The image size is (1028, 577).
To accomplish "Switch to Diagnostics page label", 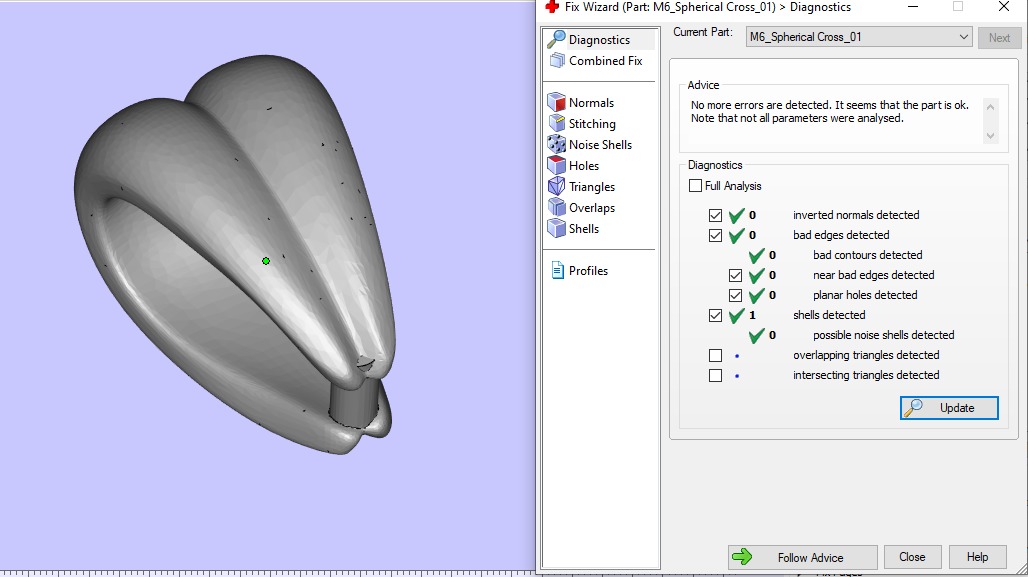I will pyautogui.click(x=599, y=40).
